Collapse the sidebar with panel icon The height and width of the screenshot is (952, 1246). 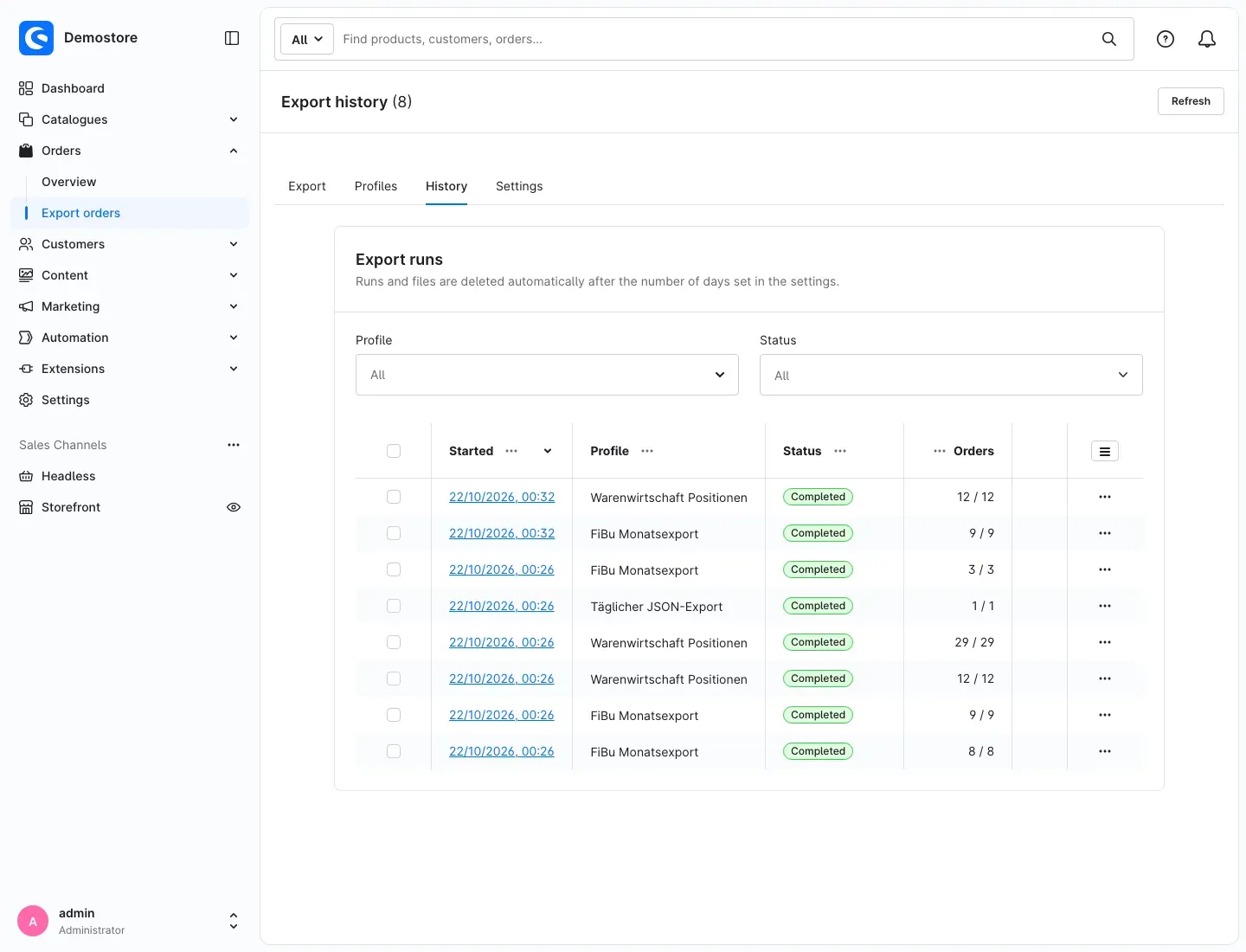coord(232,38)
